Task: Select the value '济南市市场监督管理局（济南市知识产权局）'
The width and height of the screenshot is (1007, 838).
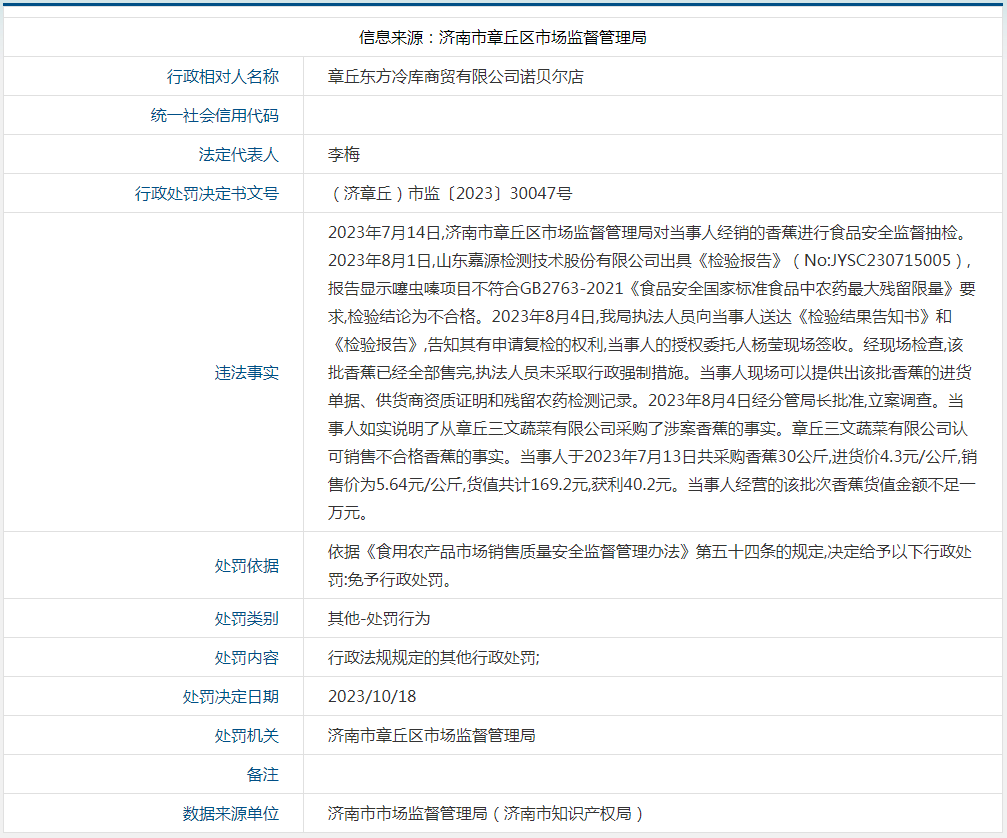Action: [486, 814]
